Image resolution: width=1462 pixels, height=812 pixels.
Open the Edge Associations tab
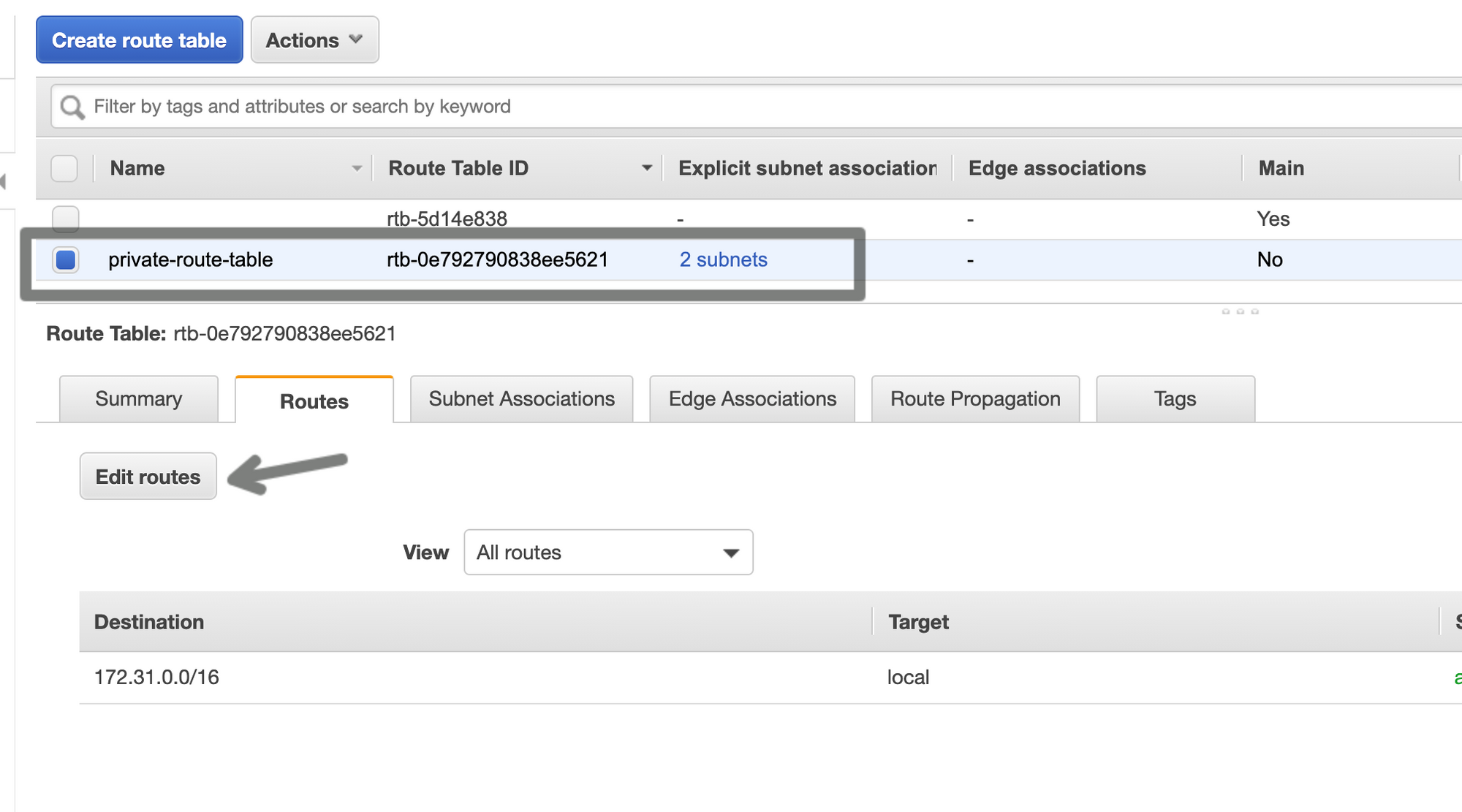point(752,399)
